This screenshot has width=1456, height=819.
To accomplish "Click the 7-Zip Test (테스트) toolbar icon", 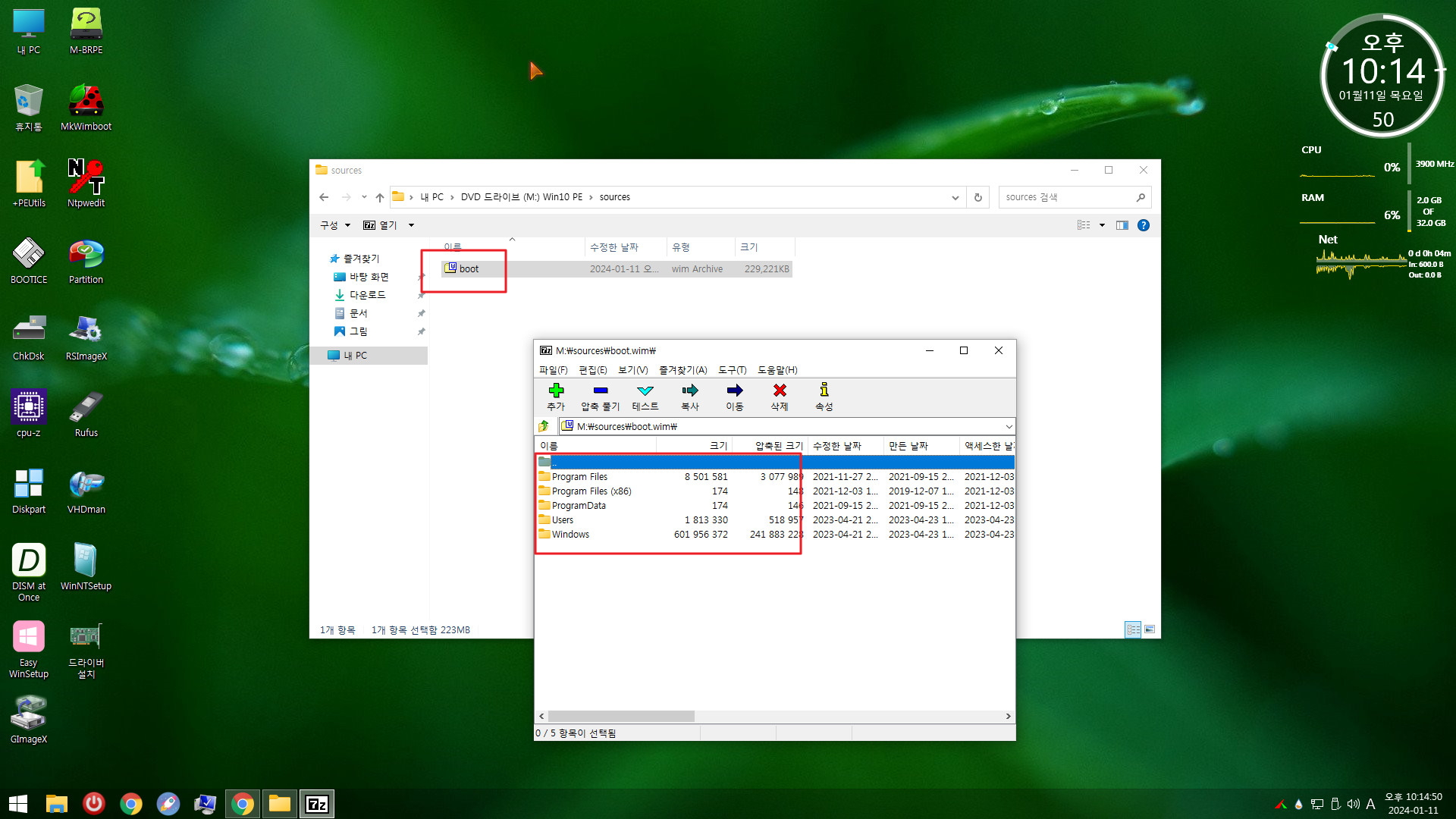I will tap(645, 391).
